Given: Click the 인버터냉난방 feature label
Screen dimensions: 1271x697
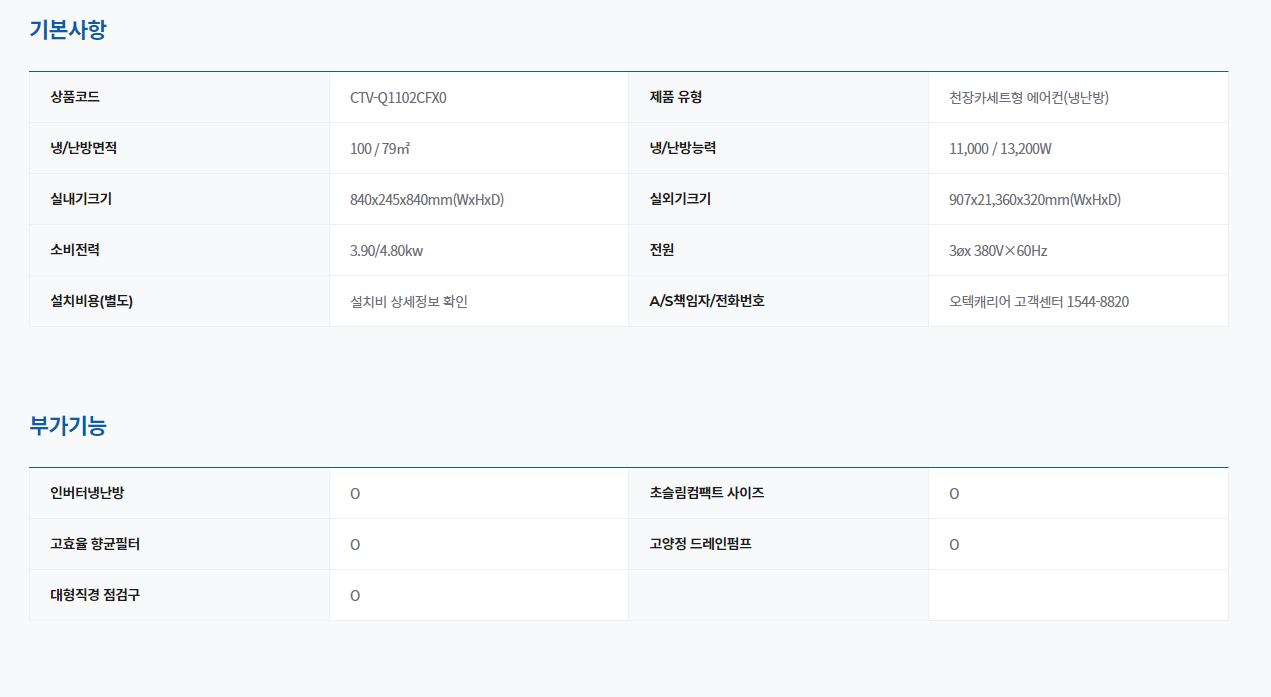Looking at the screenshot, I should click(87, 493).
